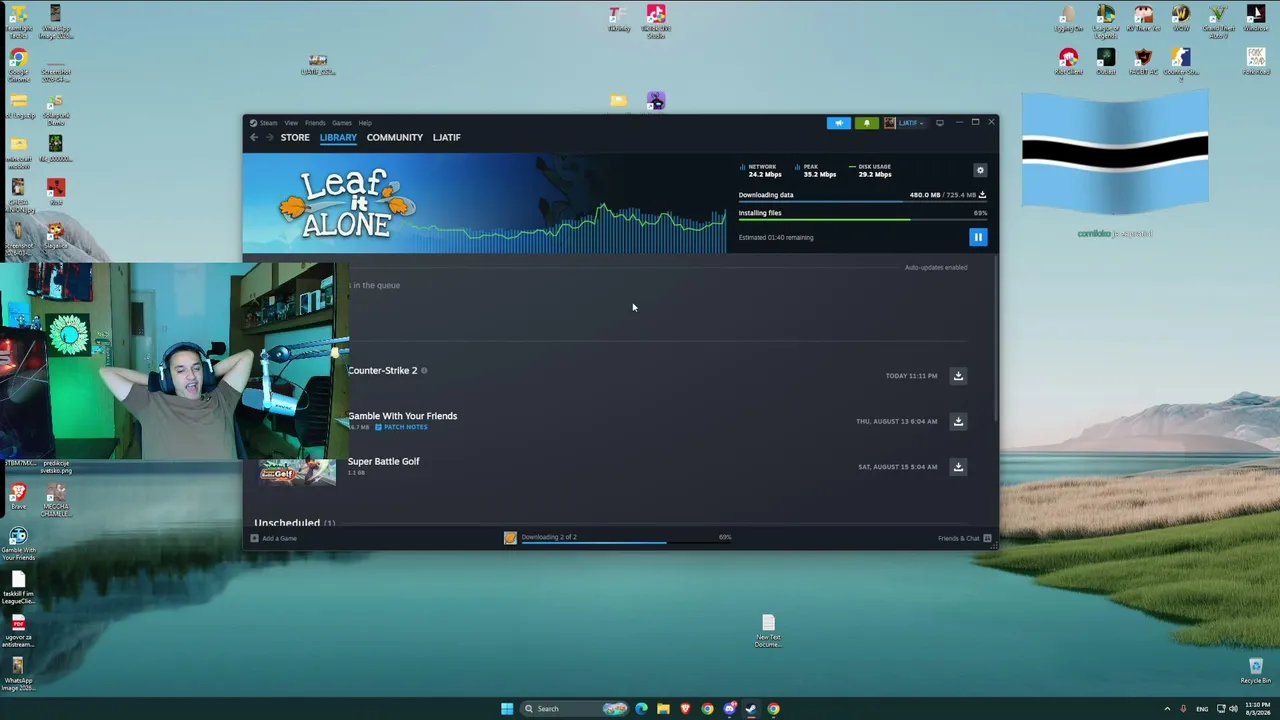Viewport: 1280px width, 720px height.
Task: Click Add a Game in Steam
Action: click(273, 538)
